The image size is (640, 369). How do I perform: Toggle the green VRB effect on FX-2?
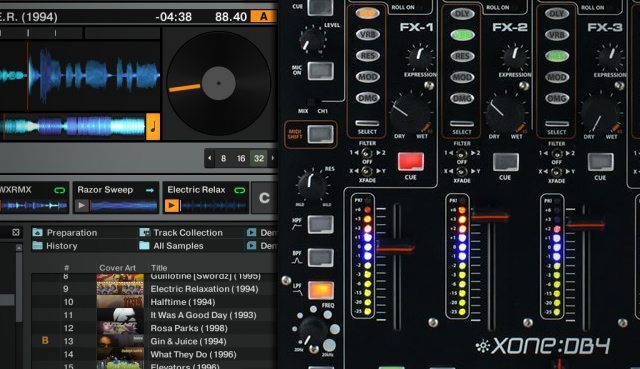(462, 35)
